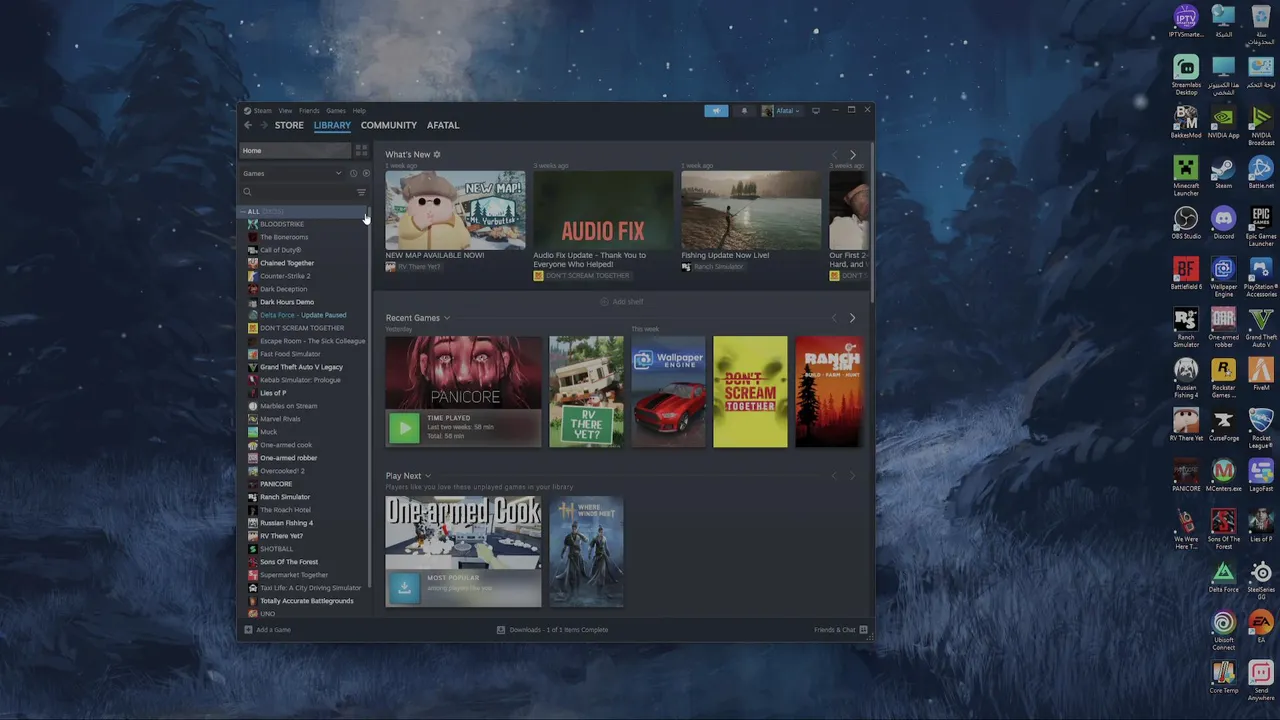
Task: Open Wallpaper Engine desktop shortcut
Action: [x=1223, y=277]
